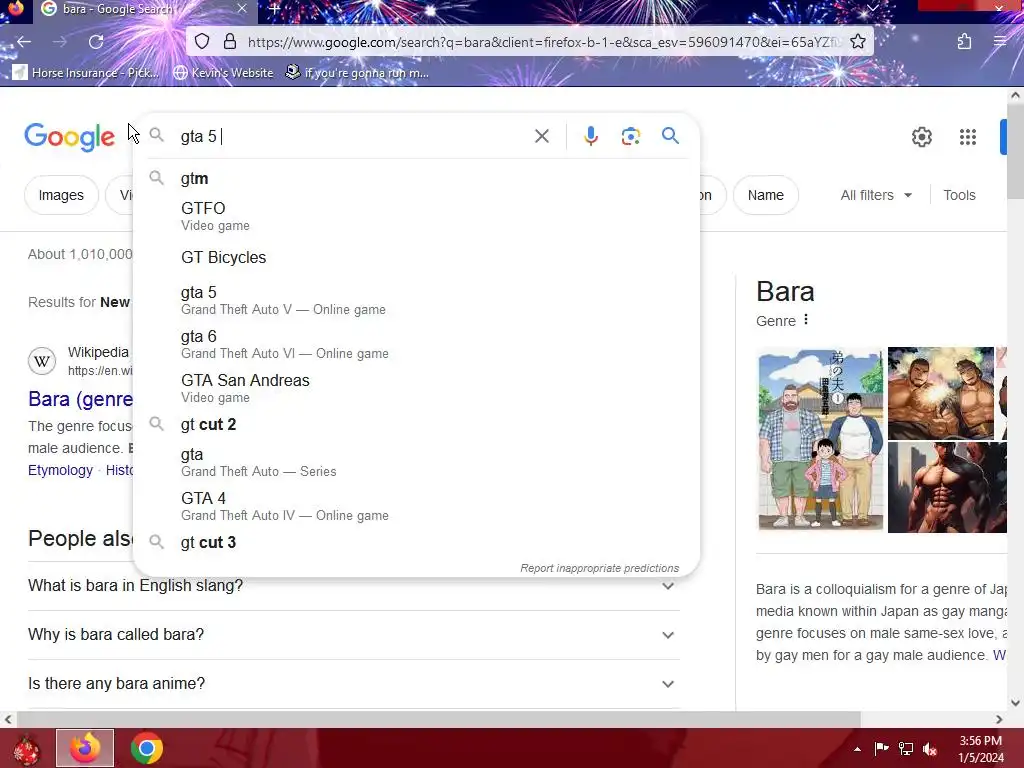Open the manga cover thumbnail in Bara panel
Image resolution: width=1024 pixels, height=768 pixels.
820,440
